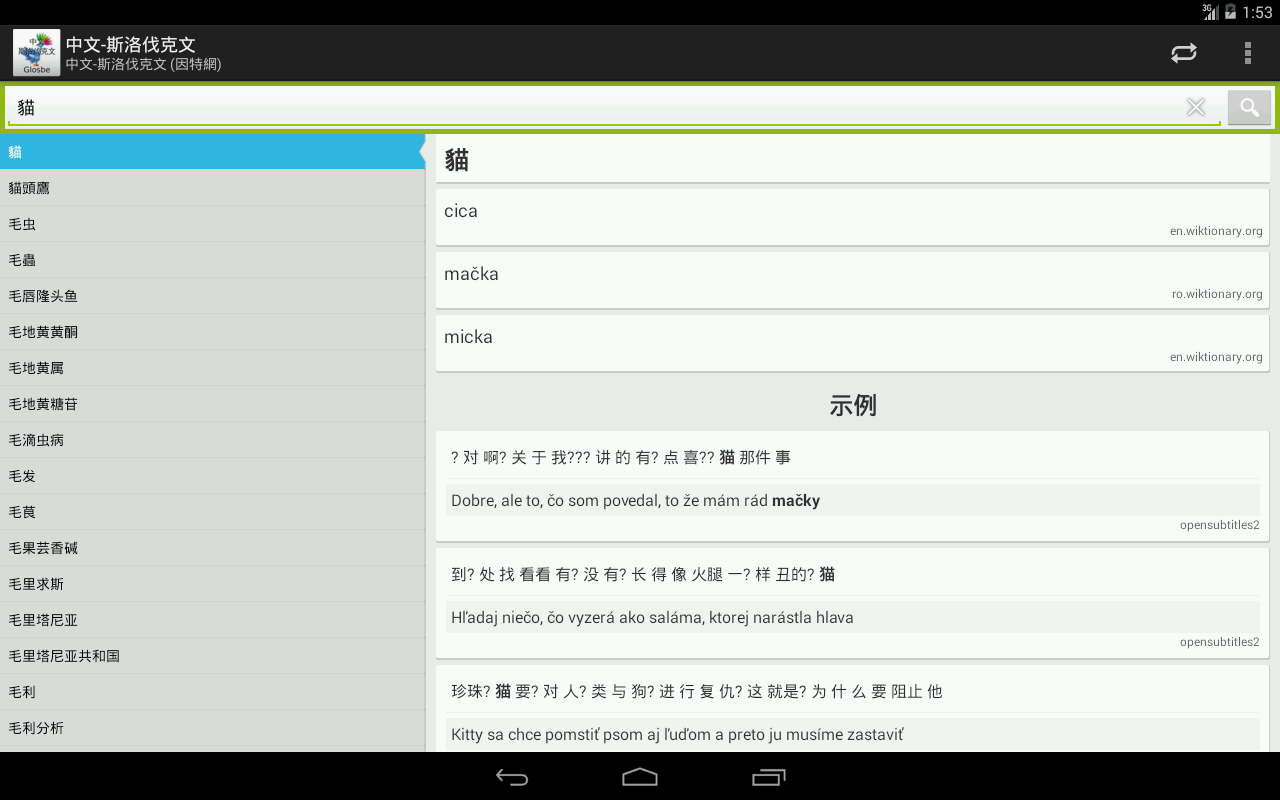Screen dimensions: 1280x800
Task: Tap the ro.wiktionary.org source label
Action: click(1217, 294)
